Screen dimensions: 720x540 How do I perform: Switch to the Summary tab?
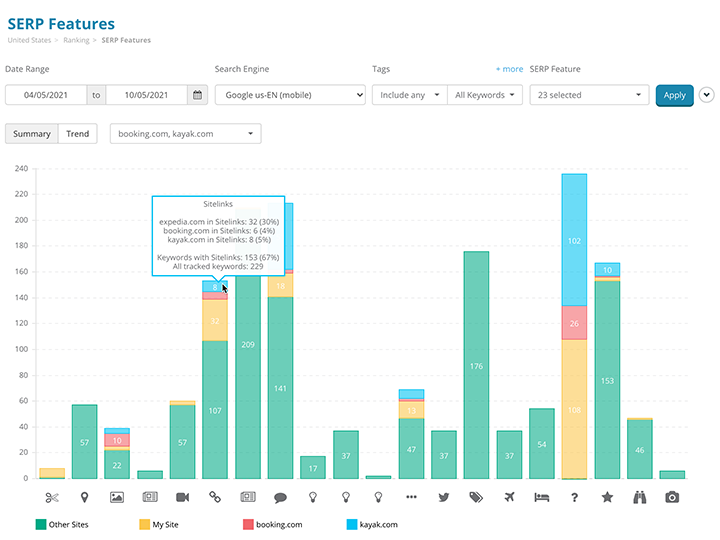(x=32, y=133)
